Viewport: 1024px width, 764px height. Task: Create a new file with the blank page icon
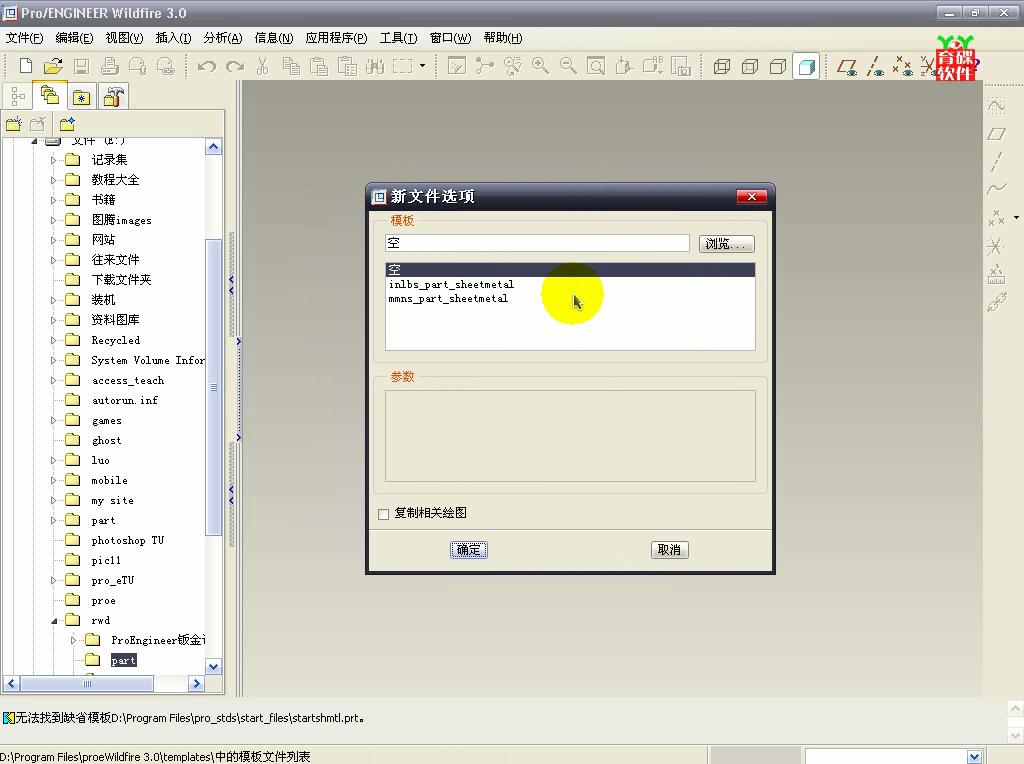(x=25, y=65)
